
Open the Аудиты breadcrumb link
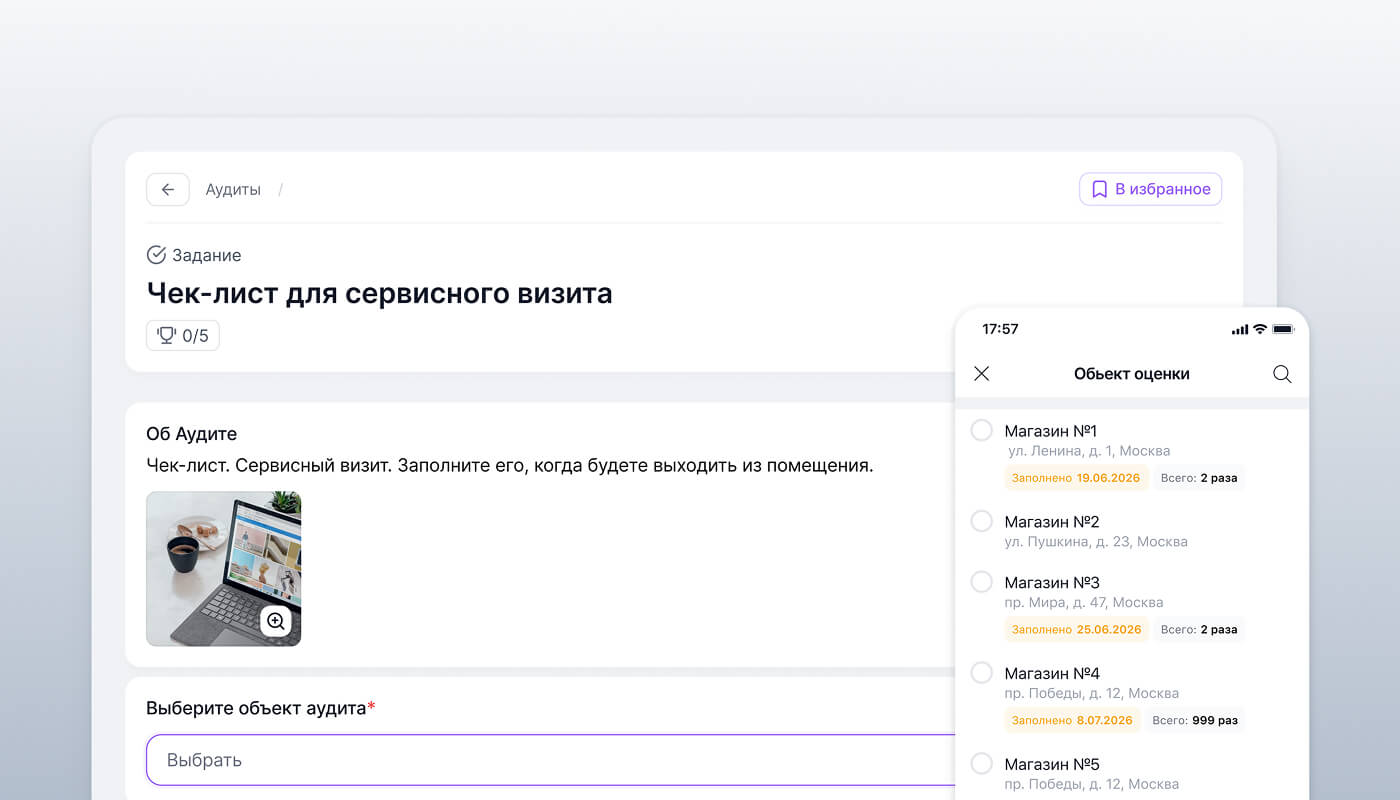click(233, 189)
